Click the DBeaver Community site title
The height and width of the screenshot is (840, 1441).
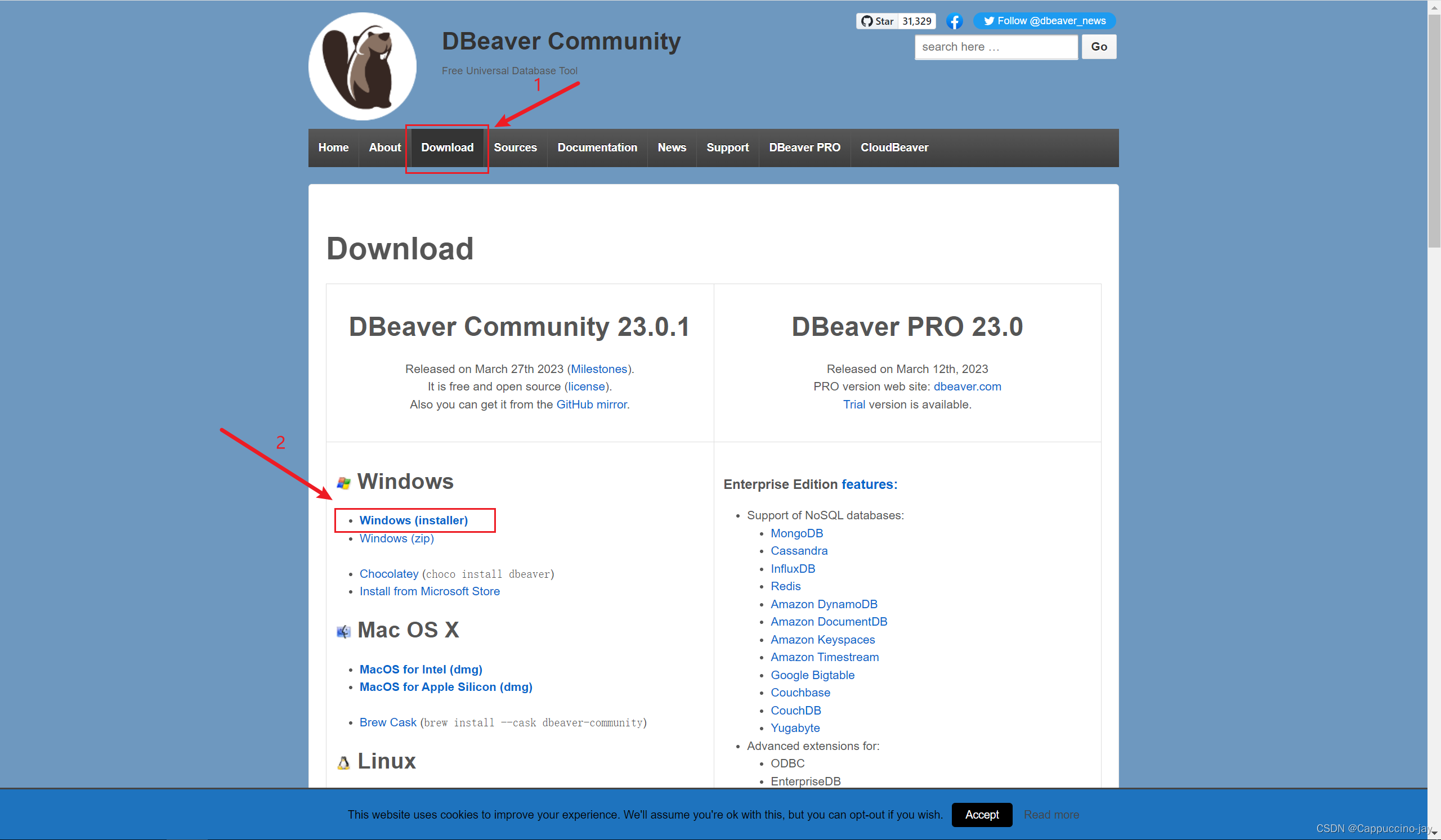click(x=561, y=41)
